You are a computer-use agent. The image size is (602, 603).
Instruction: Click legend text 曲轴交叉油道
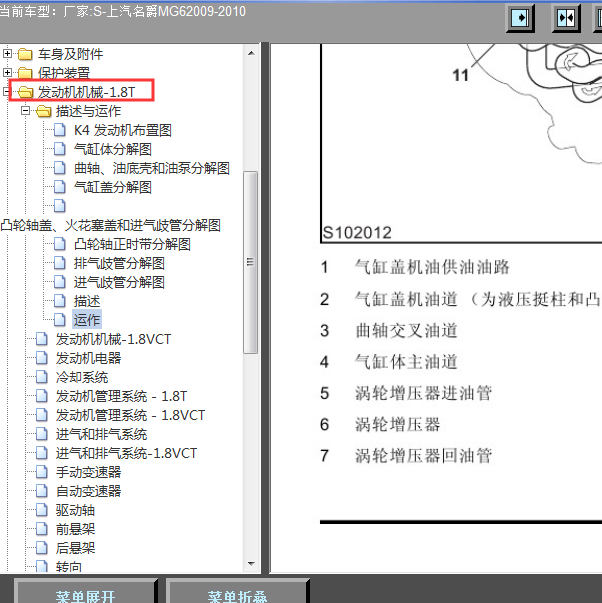(x=406, y=331)
